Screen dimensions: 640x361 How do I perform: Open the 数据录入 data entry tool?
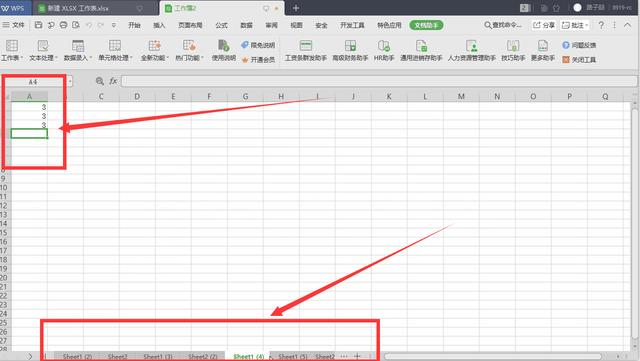click(78, 51)
